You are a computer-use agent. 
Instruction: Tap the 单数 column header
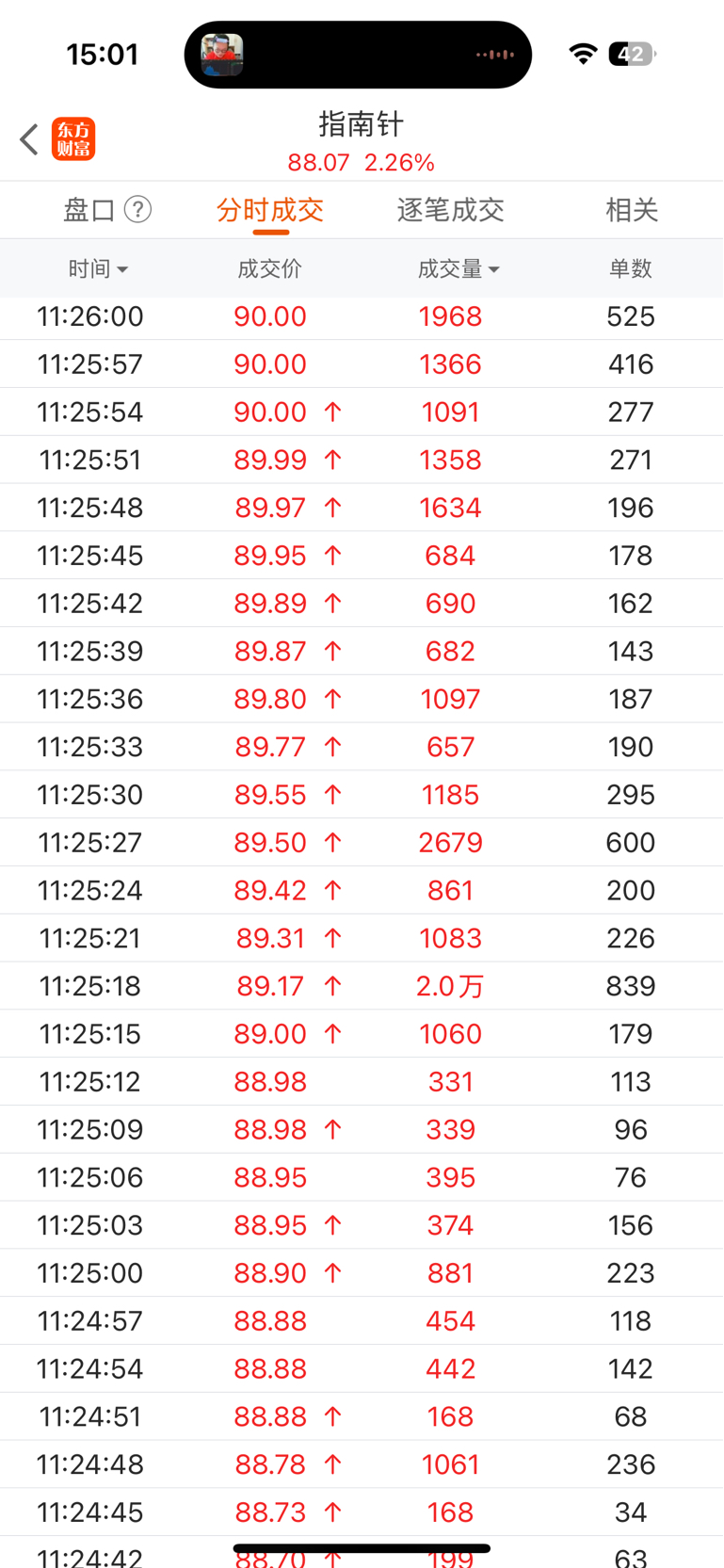pyautogui.click(x=631, y=268)
